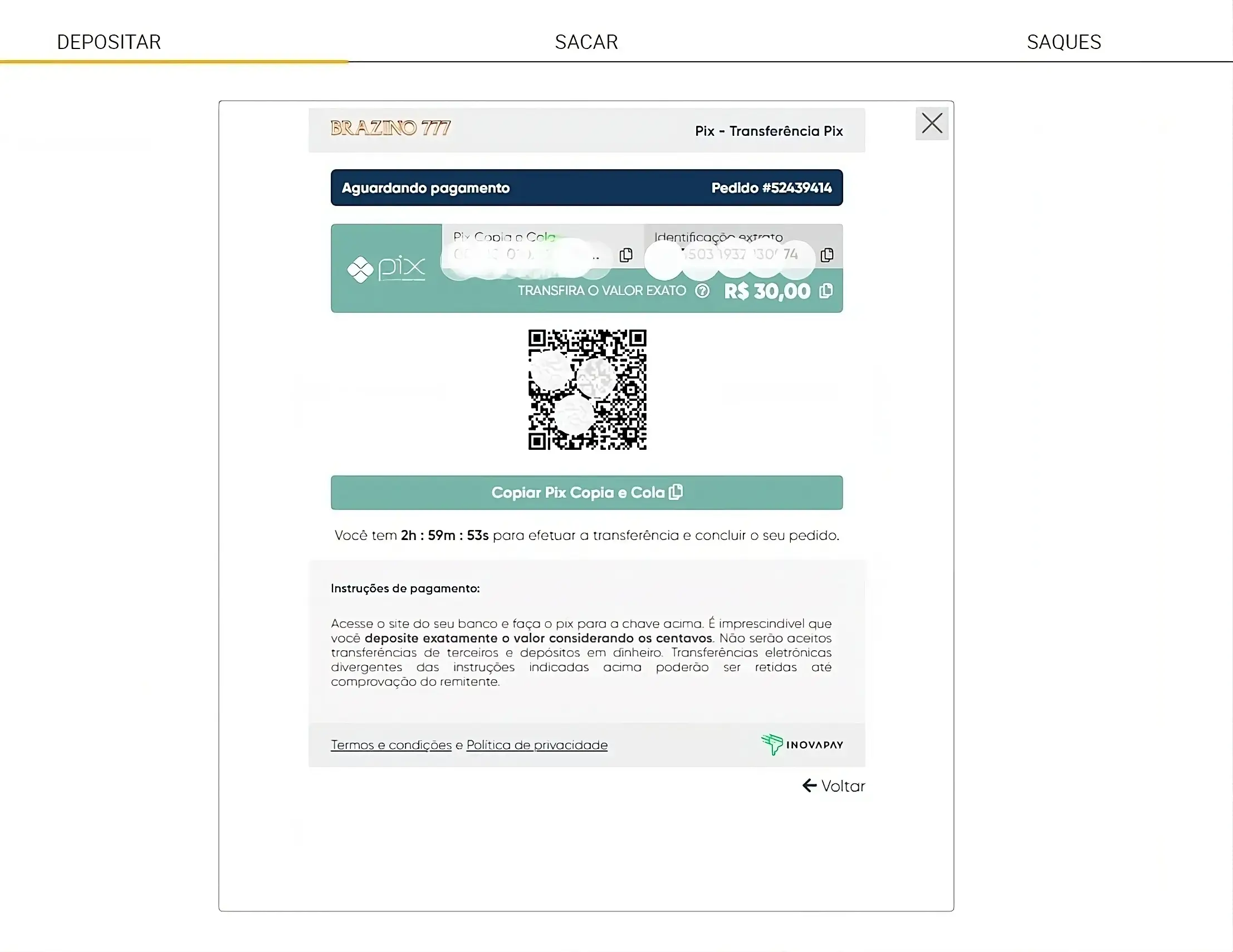The height and width of the screenshot is (952, 1233).
Task: Click the Pix QR code image
Action: coord(587,389)
